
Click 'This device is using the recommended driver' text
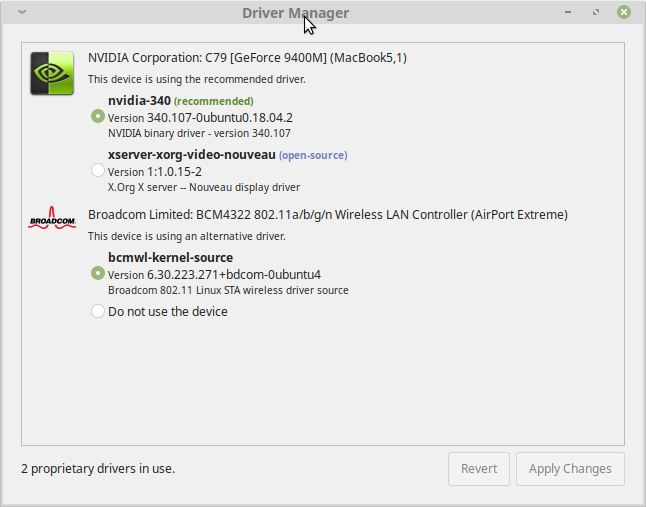[x=197, y=79]
